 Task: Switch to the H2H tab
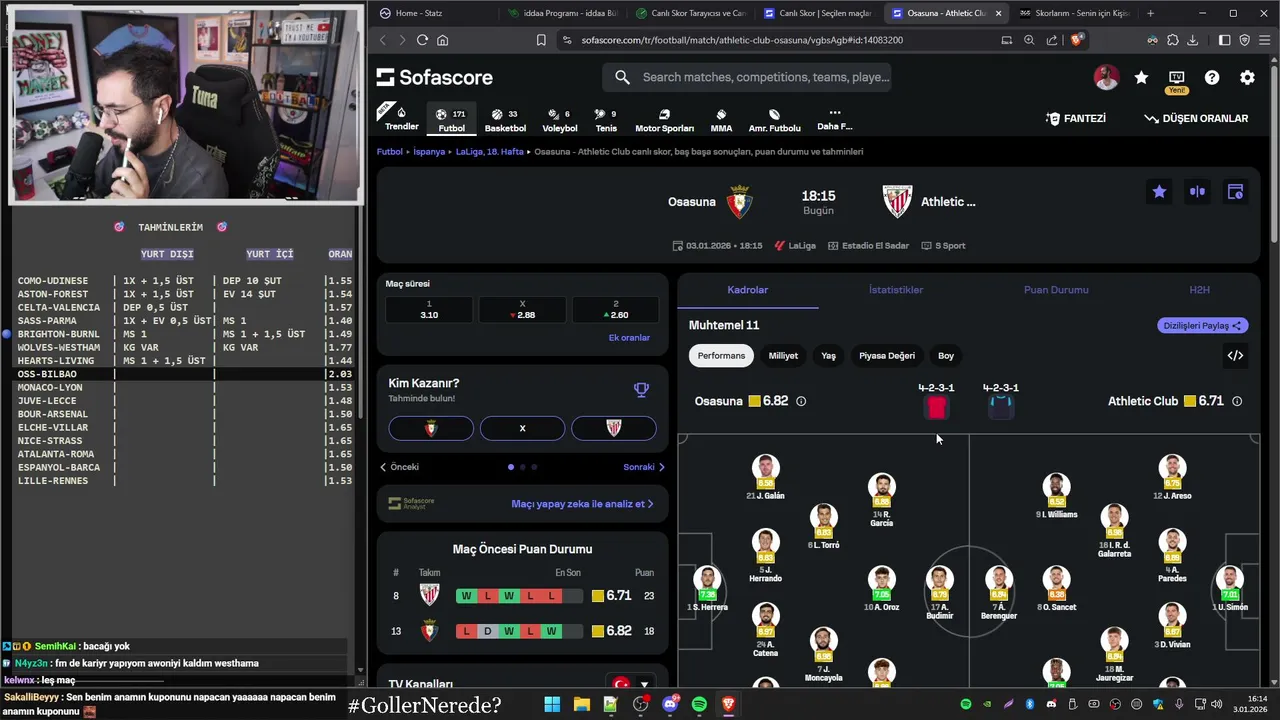1199,290
